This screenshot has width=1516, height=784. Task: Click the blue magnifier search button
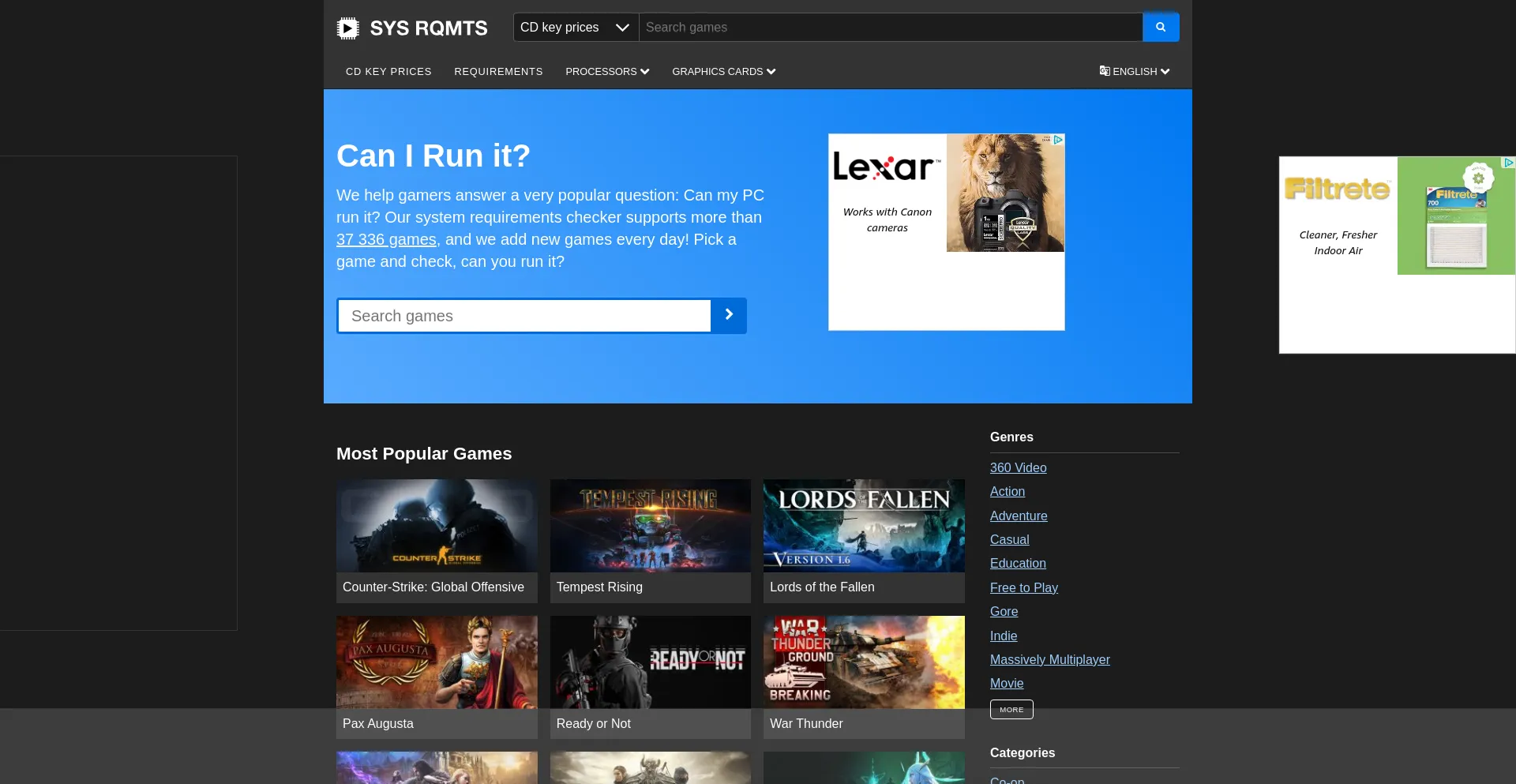1160,27
